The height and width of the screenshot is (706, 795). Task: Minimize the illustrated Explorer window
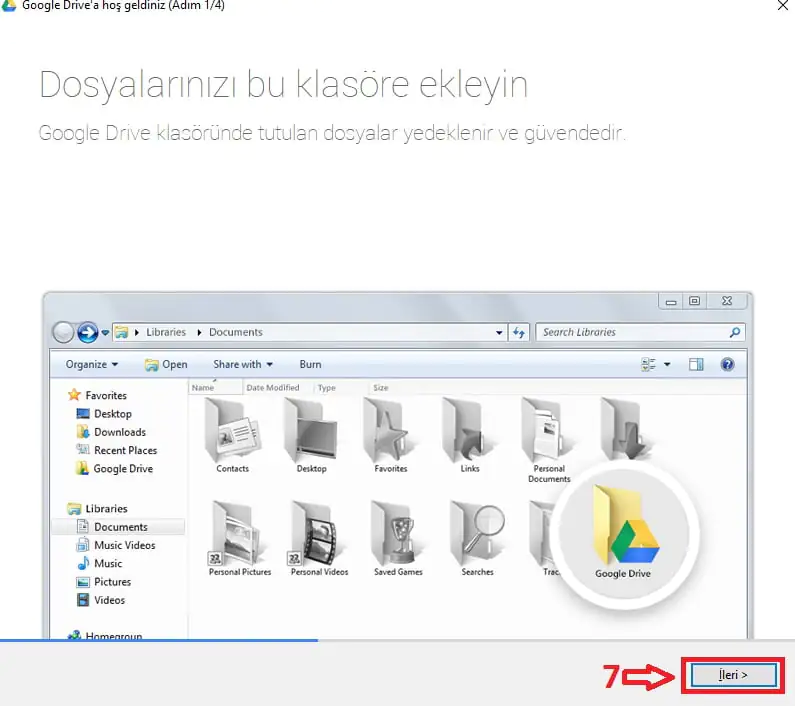[671, 302]
